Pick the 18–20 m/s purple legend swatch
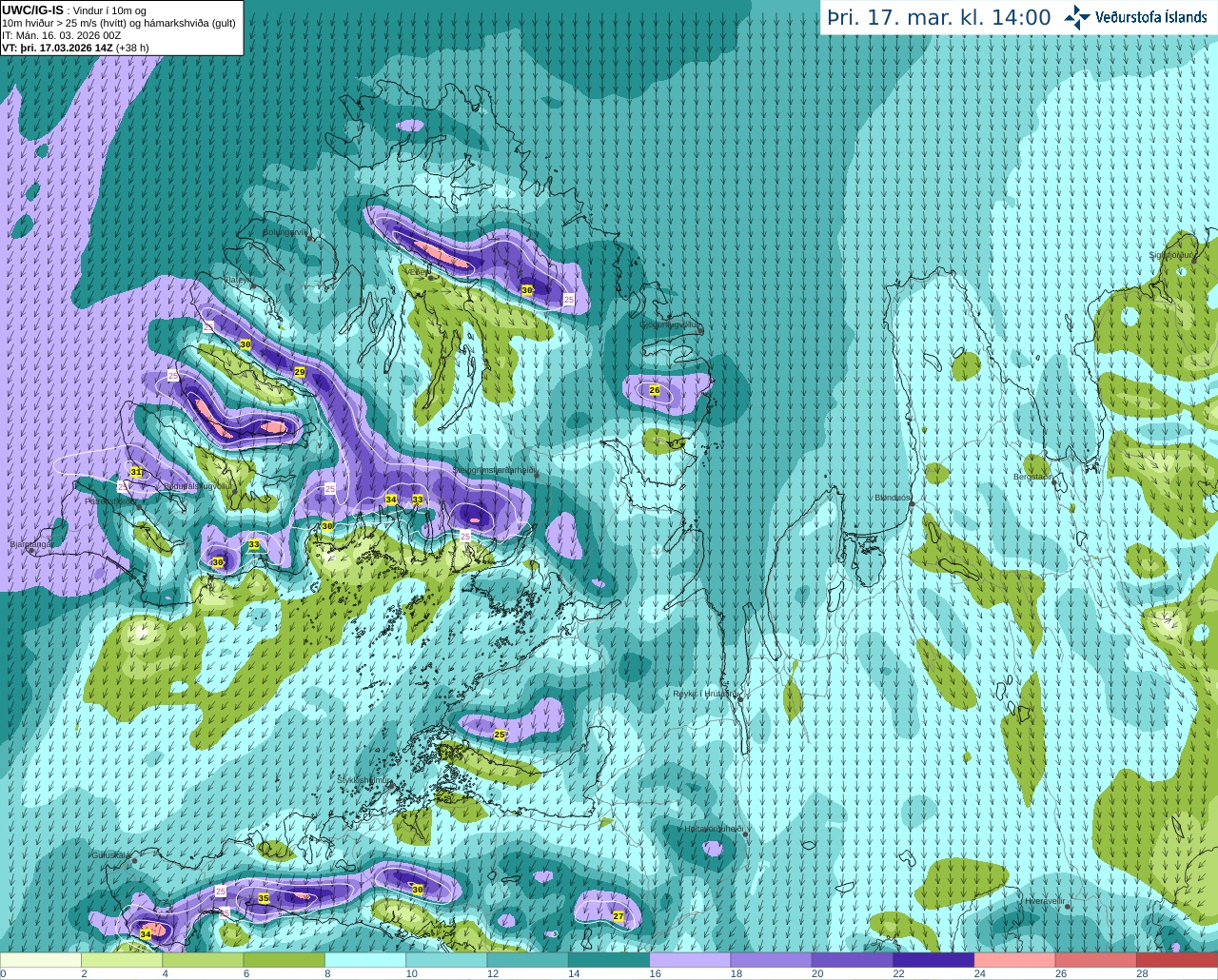 [771, 960]
